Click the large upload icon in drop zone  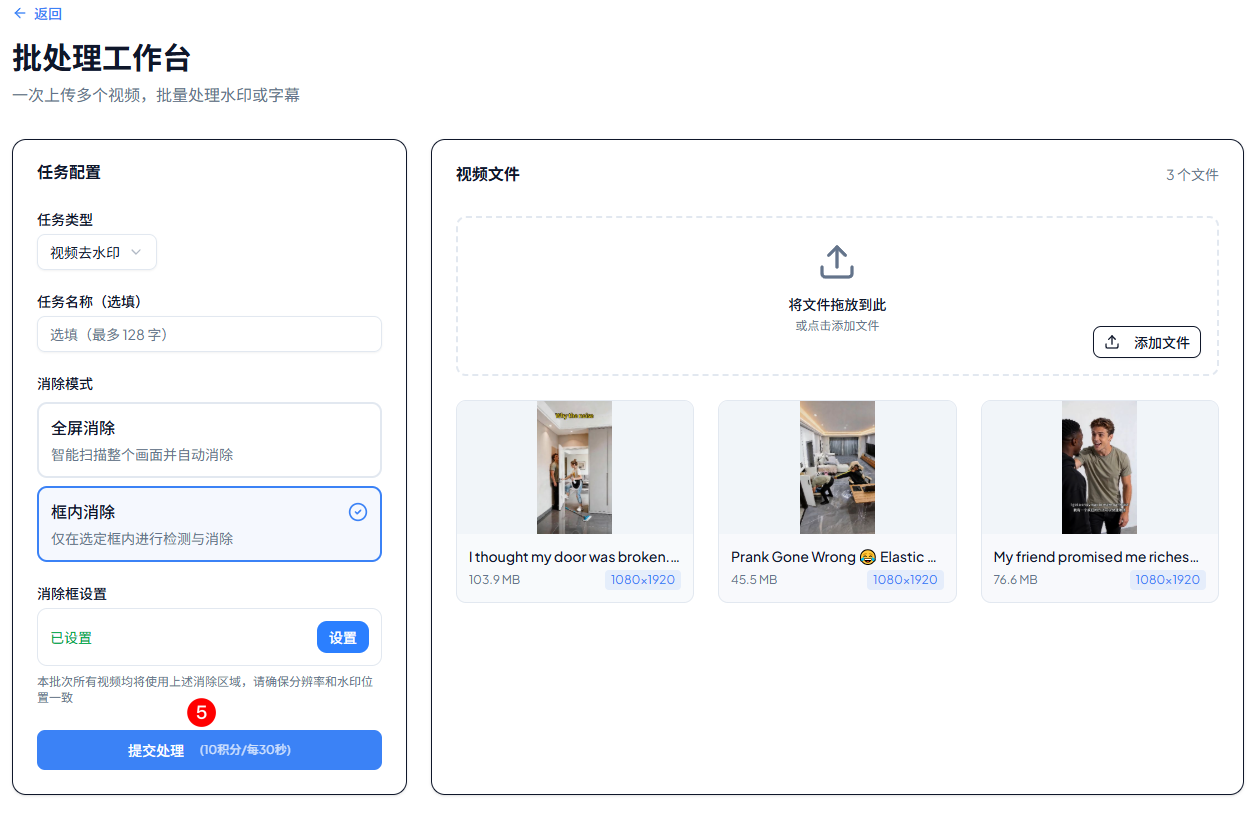point(837,262)
